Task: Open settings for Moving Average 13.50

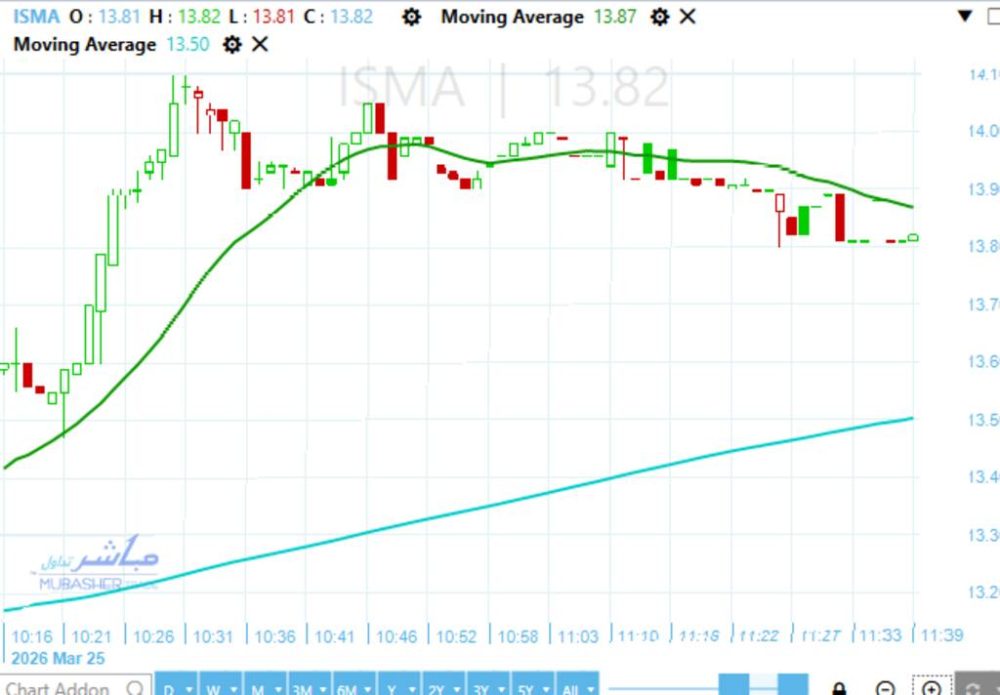Action: pyautogui.click(x=232, y=44)
